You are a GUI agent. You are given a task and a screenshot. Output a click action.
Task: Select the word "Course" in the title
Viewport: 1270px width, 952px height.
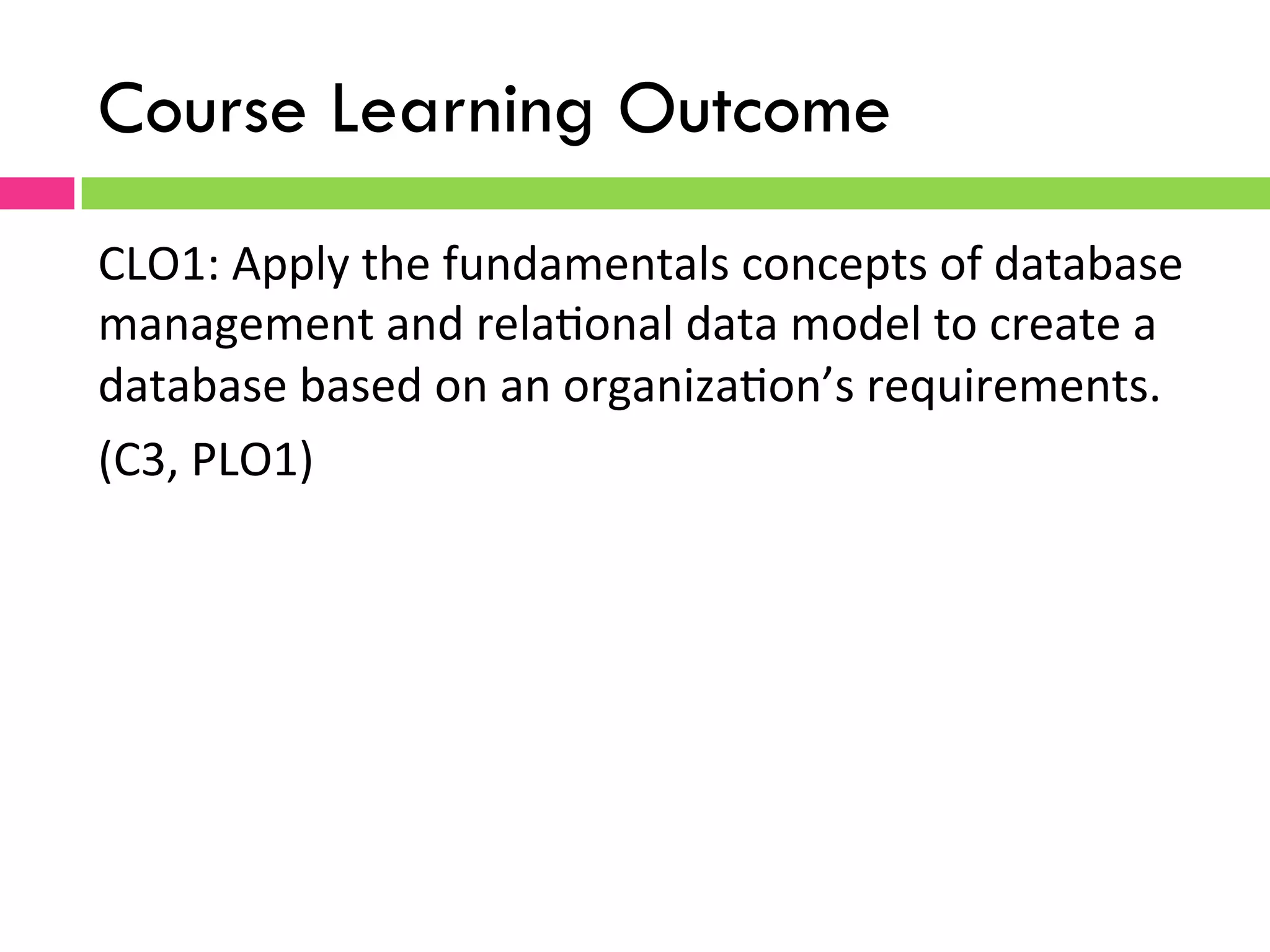click(x=202, y=112)
